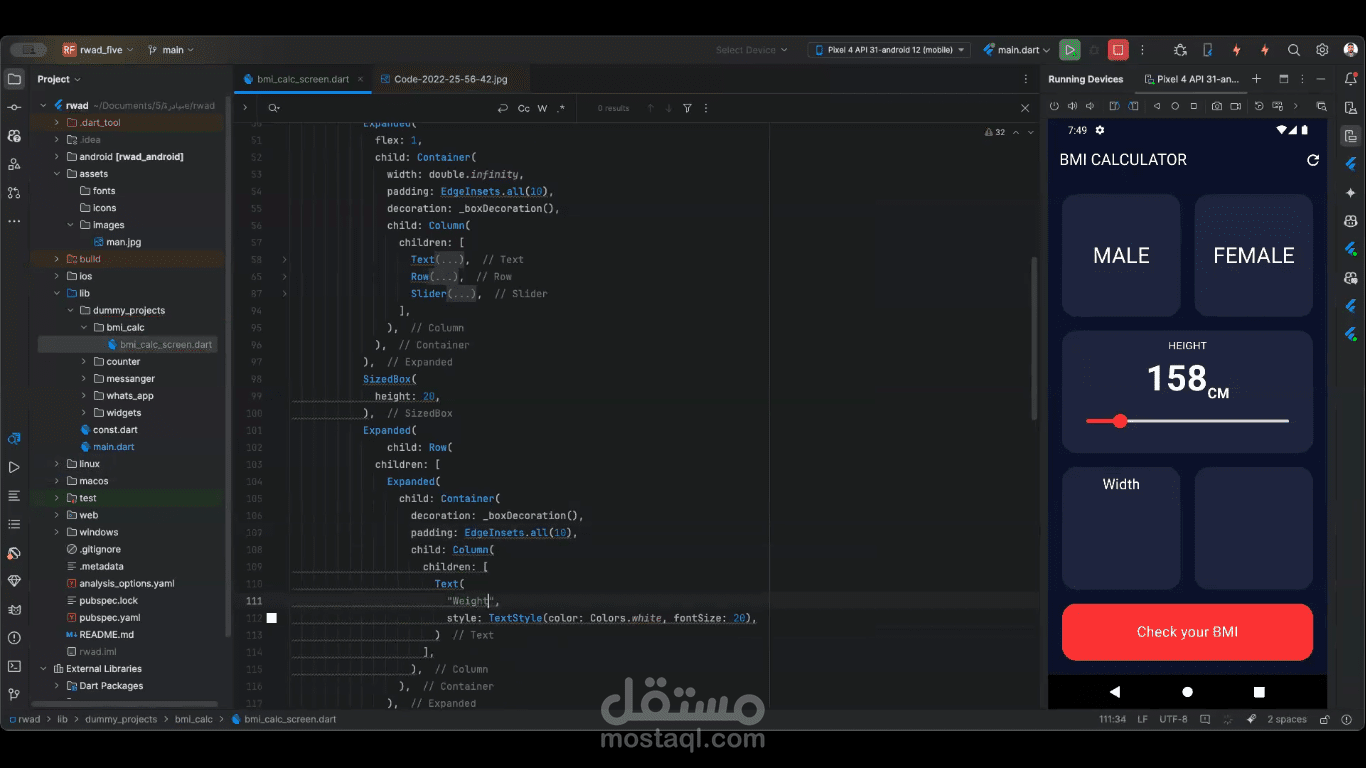Screen dimensions: 1366x768
Task: Open the Logcat cat icon
Action: pos(14,609)
